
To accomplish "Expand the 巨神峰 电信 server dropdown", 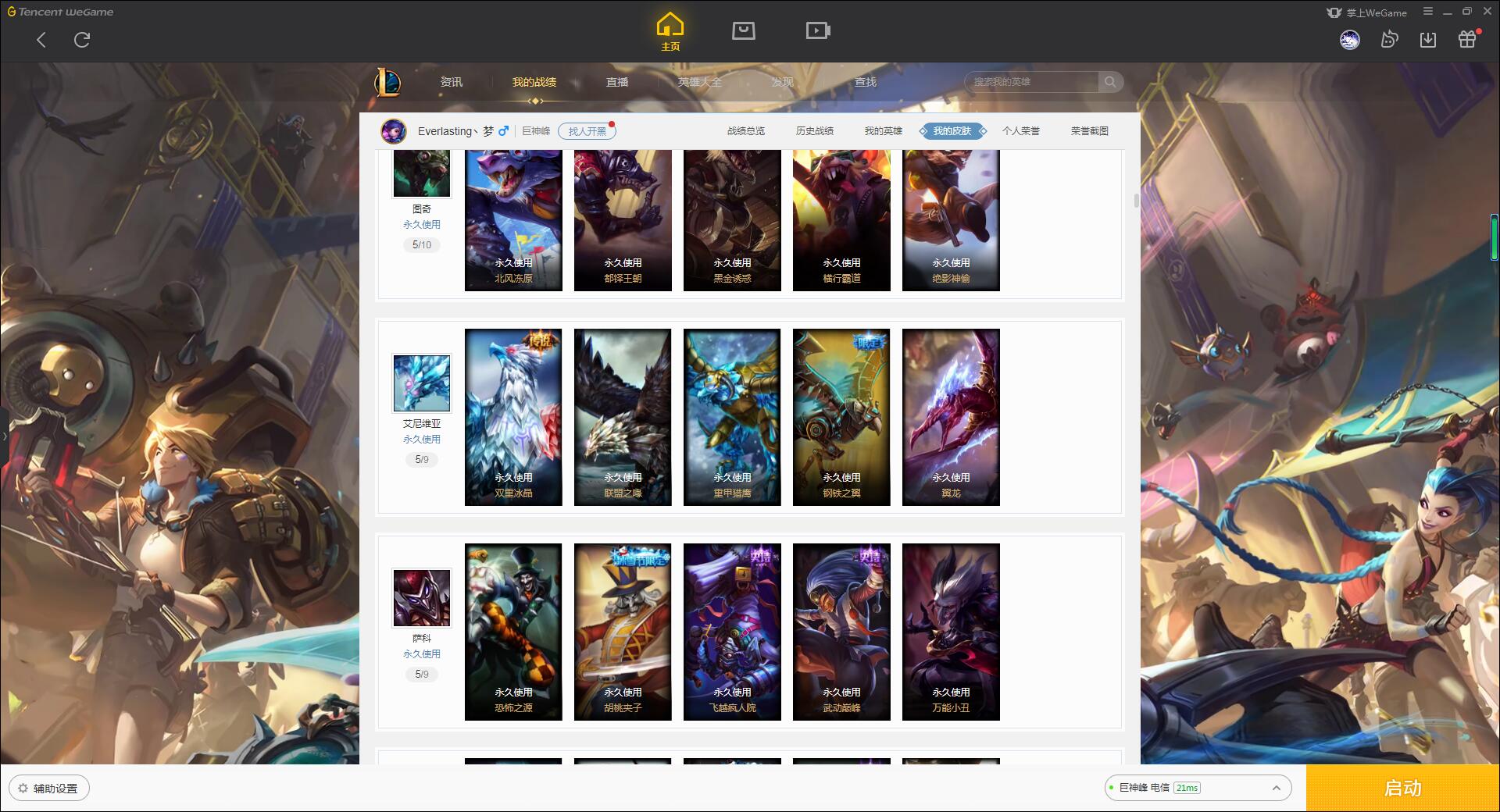I will [x=1198, y=788].
